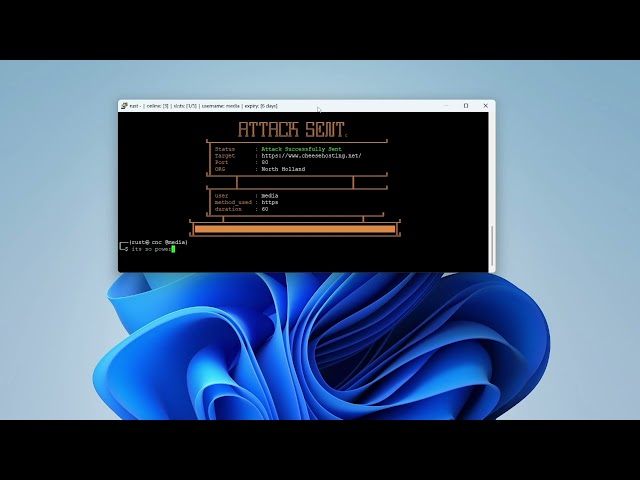Click the 'method_used' field label

pos(233,202)
